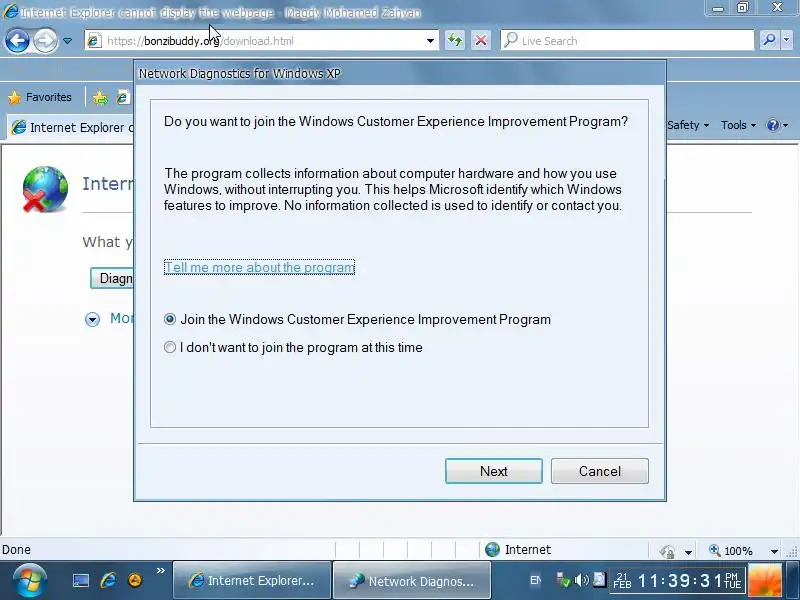Open the Safety menu
This screenshot has width=800, height=600.
pyautogui.click(x=688, y=125)
